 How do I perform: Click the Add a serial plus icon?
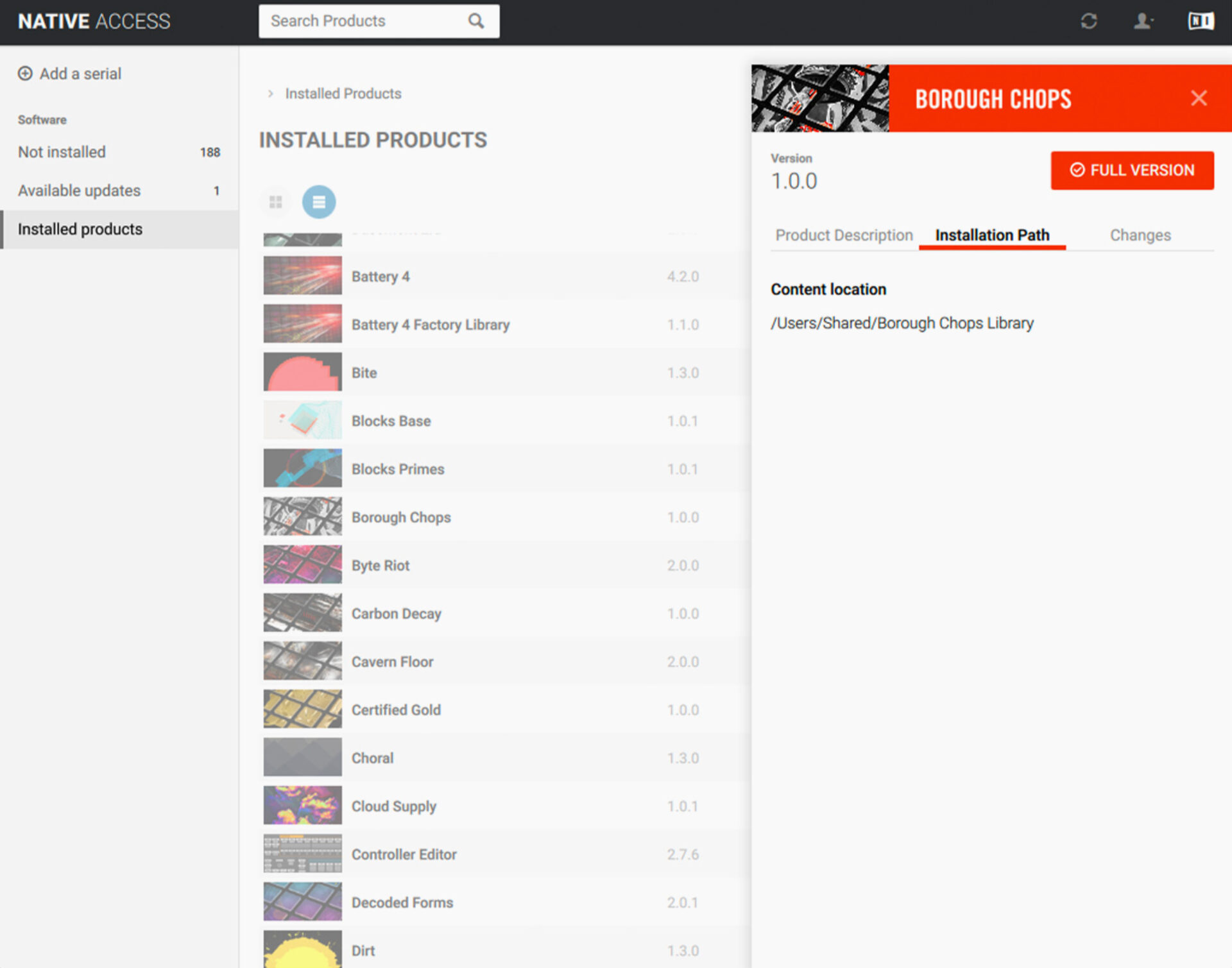25,73
